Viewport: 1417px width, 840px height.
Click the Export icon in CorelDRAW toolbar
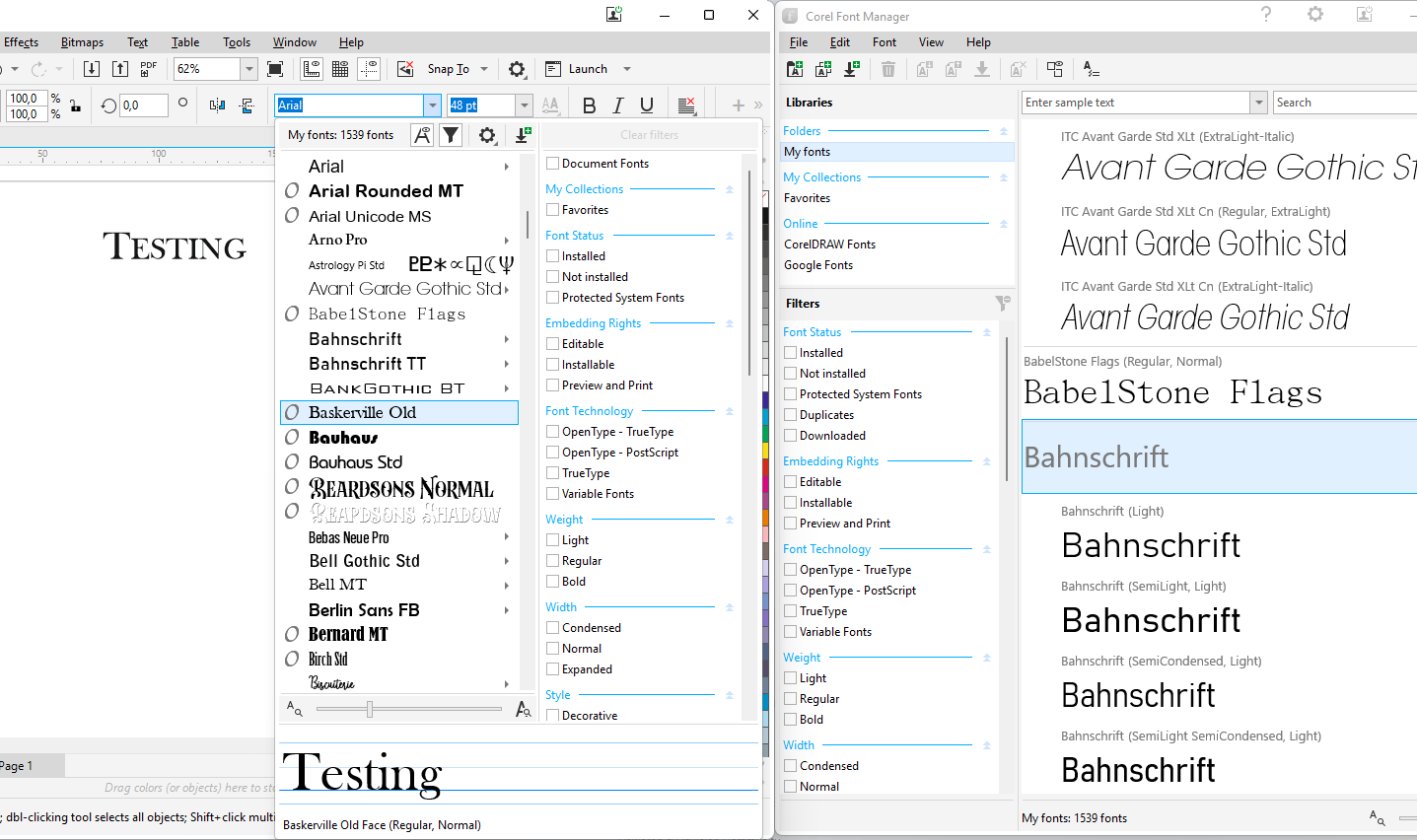120,69
